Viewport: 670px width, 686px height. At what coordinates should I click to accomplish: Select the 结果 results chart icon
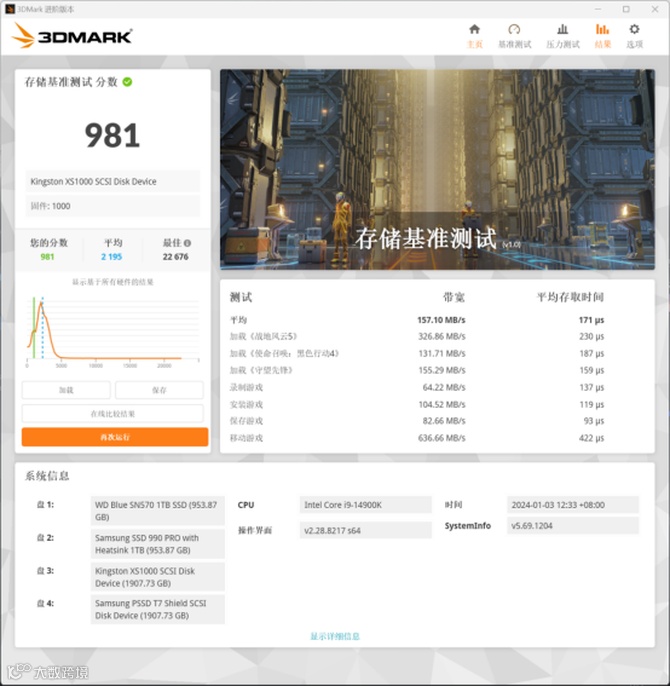[603, 29]
